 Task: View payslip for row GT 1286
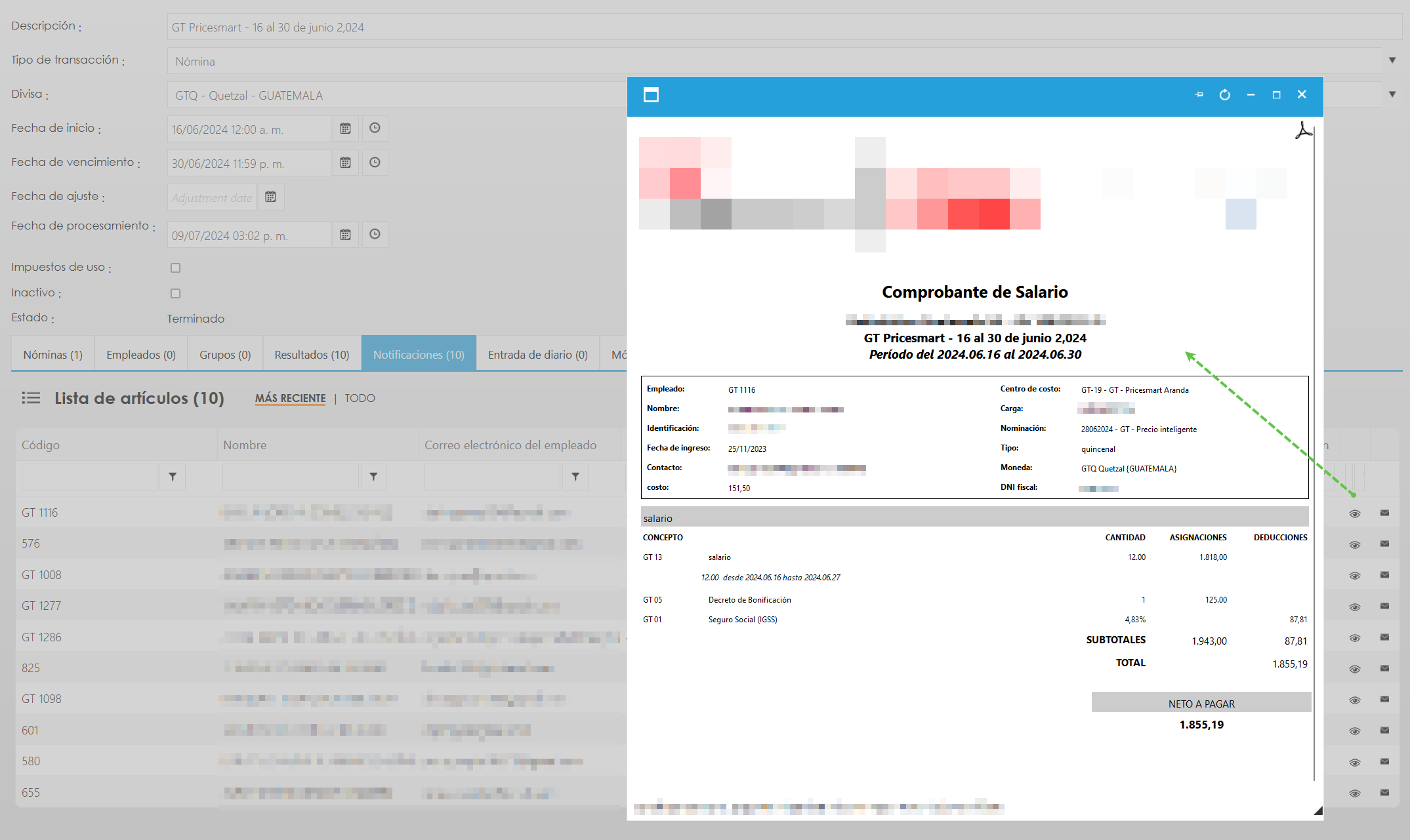1355,637
